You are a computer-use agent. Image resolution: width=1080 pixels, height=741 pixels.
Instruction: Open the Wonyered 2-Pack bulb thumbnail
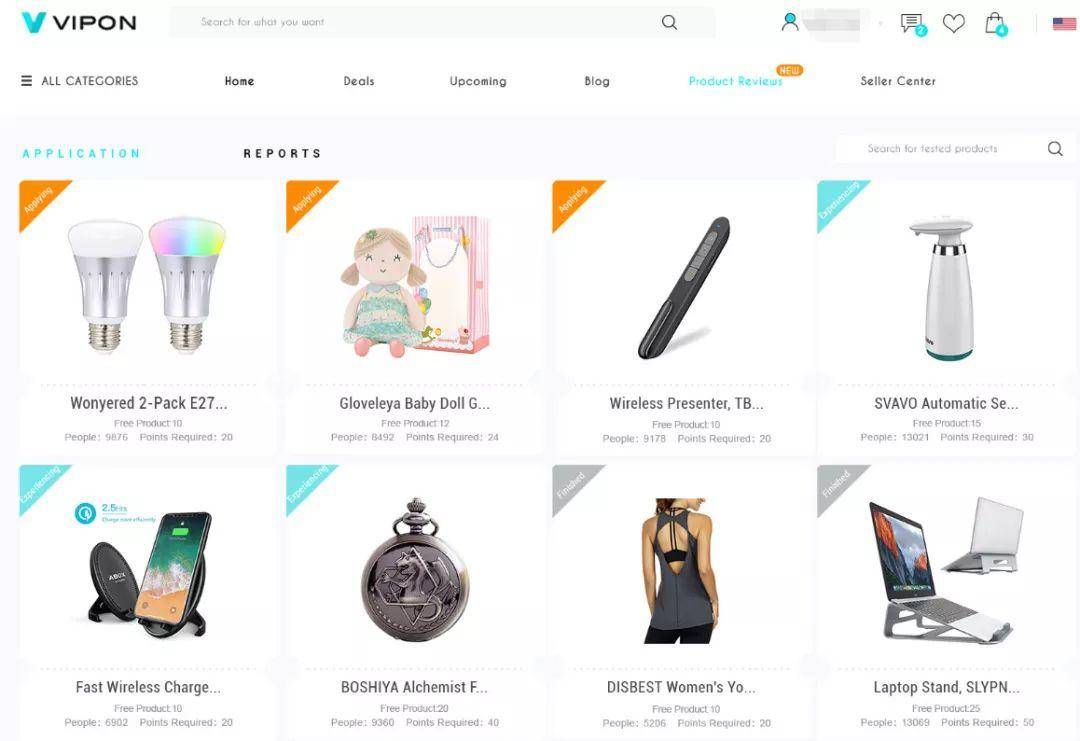[147, 285]
